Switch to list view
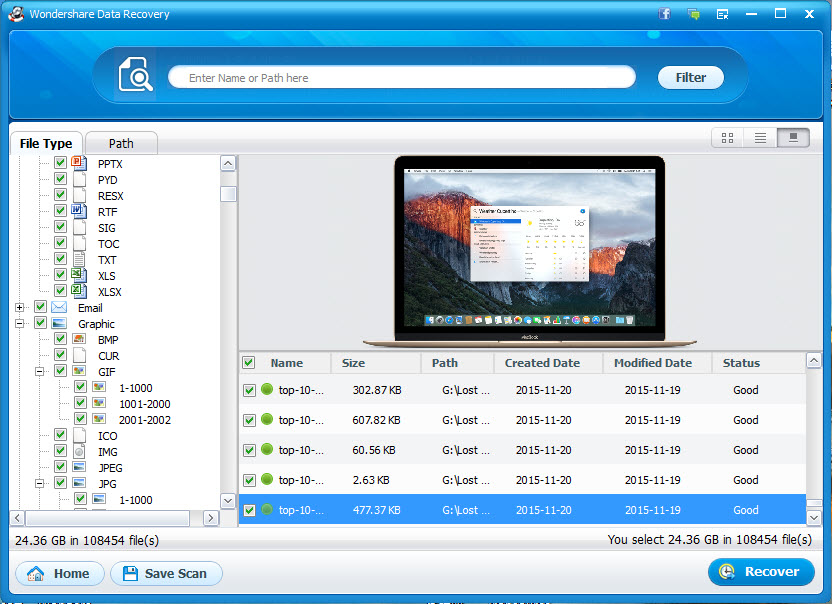 click(760, 138)
